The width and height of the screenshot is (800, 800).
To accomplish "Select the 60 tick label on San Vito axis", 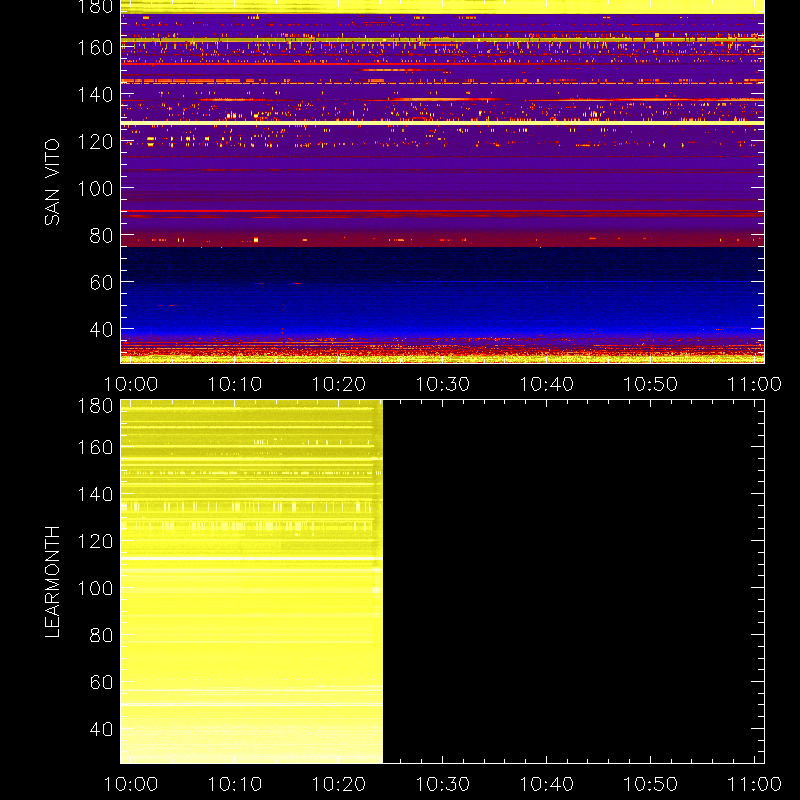I will (x=101, y=282).
